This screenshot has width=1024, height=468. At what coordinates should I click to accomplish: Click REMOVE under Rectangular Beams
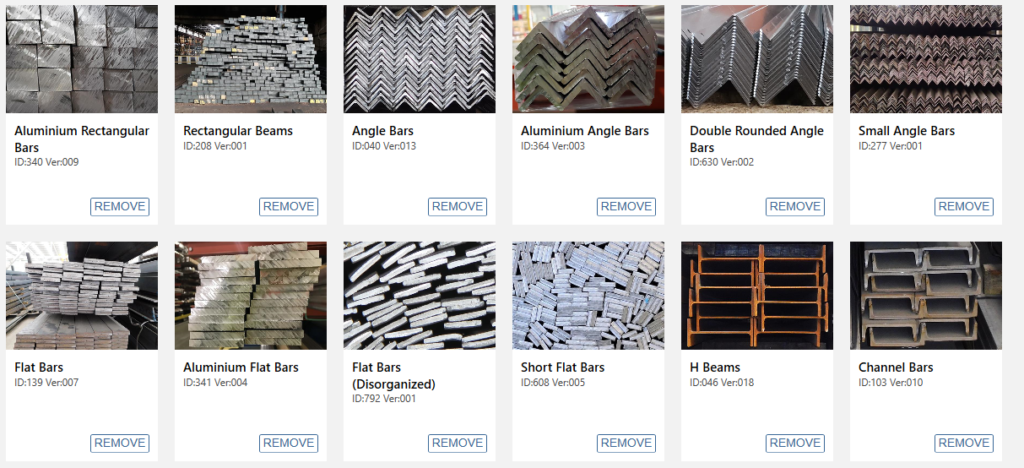pos(289,207)
